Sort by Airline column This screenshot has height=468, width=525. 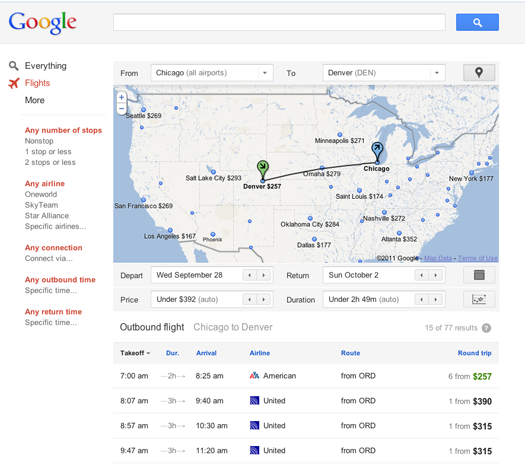260,353
